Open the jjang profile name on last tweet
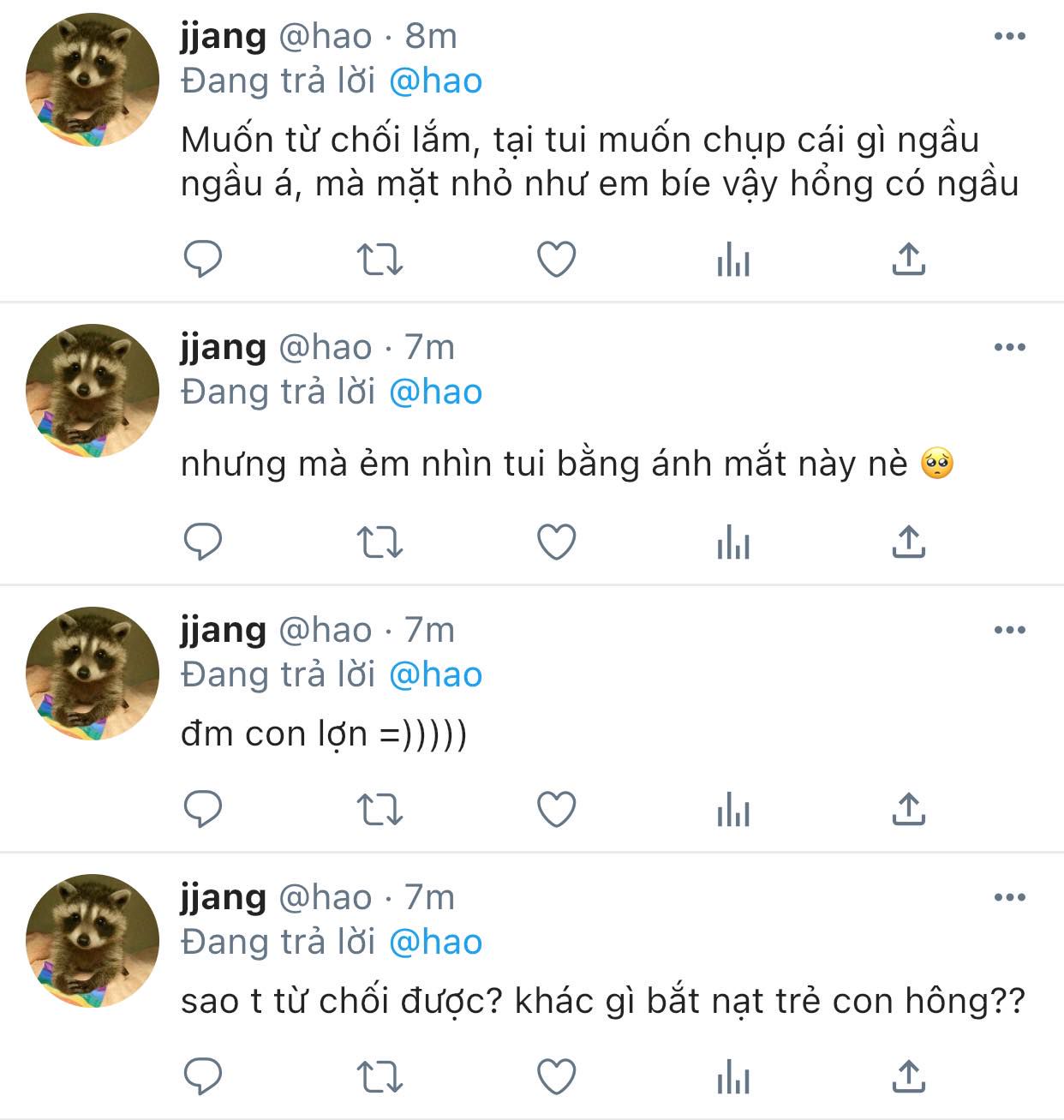Screen dimensions: 1064x1120 click(224, 897)
